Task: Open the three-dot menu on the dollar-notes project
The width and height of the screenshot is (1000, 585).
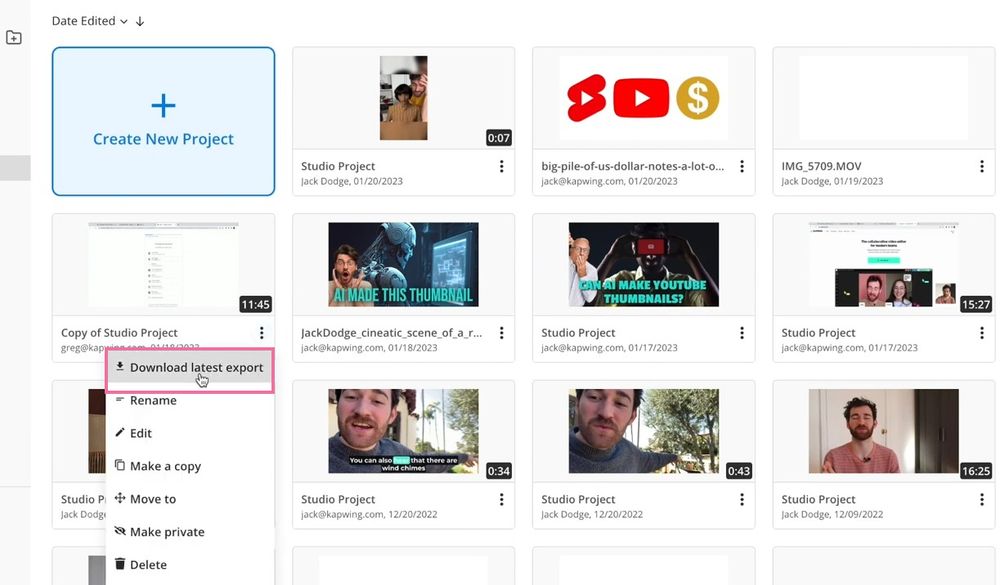Action: [741, 166]
